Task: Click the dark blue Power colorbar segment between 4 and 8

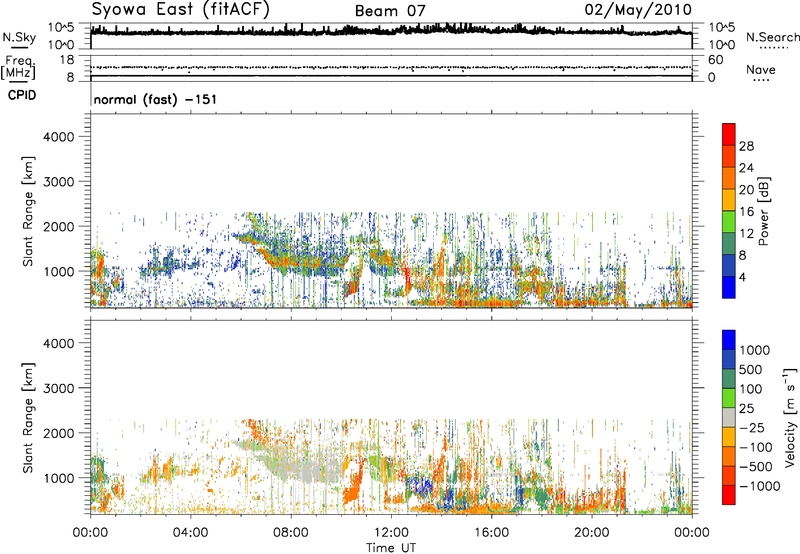Action: pyautogui.click(x=729, y=265)
